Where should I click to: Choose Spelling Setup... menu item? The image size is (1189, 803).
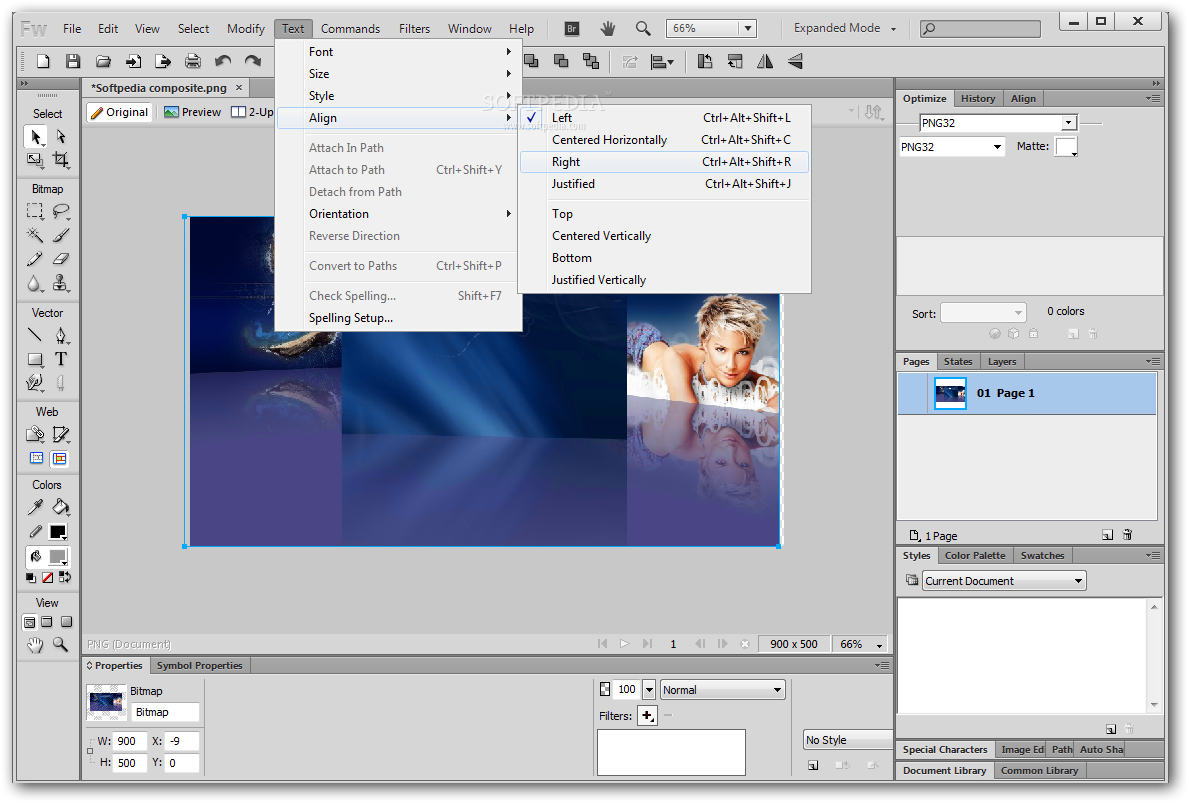tap(399, 318)
